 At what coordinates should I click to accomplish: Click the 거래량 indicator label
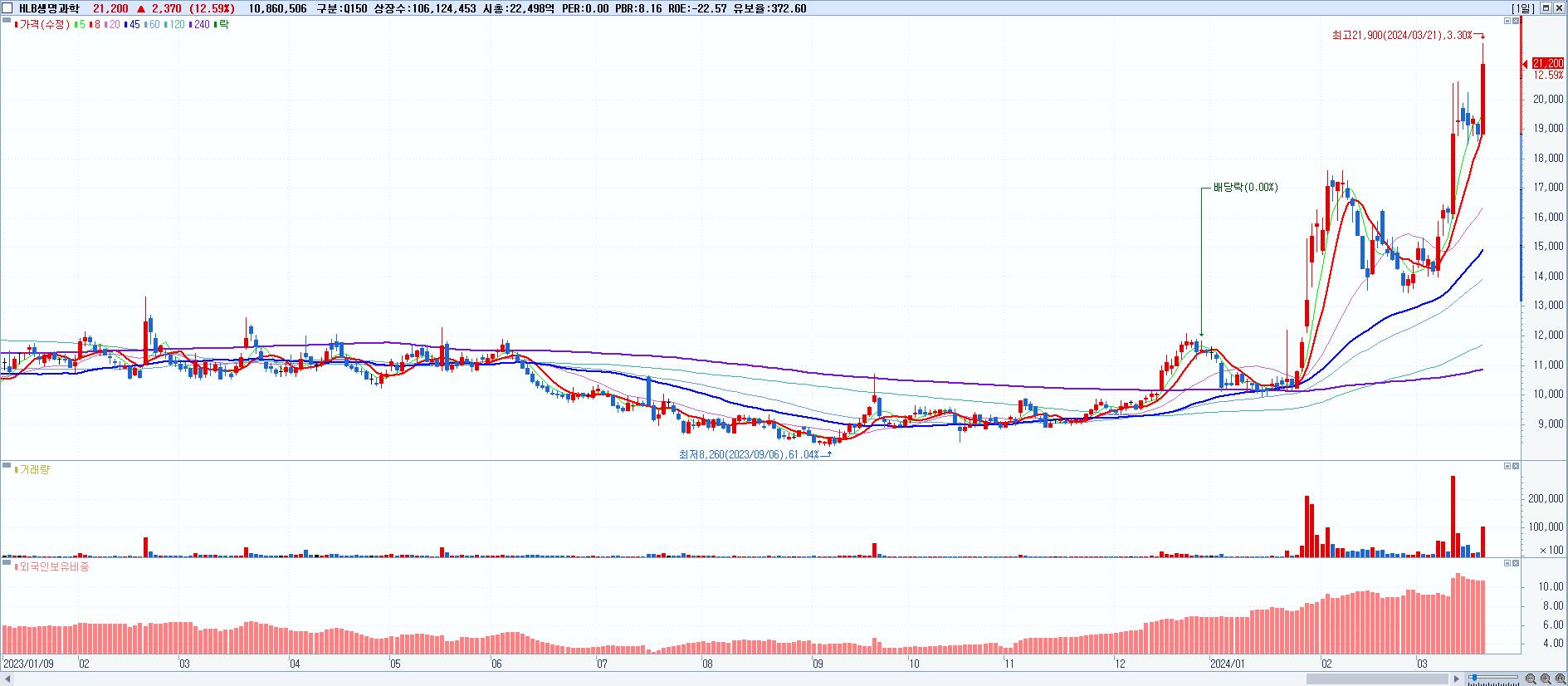pos(33,470)
